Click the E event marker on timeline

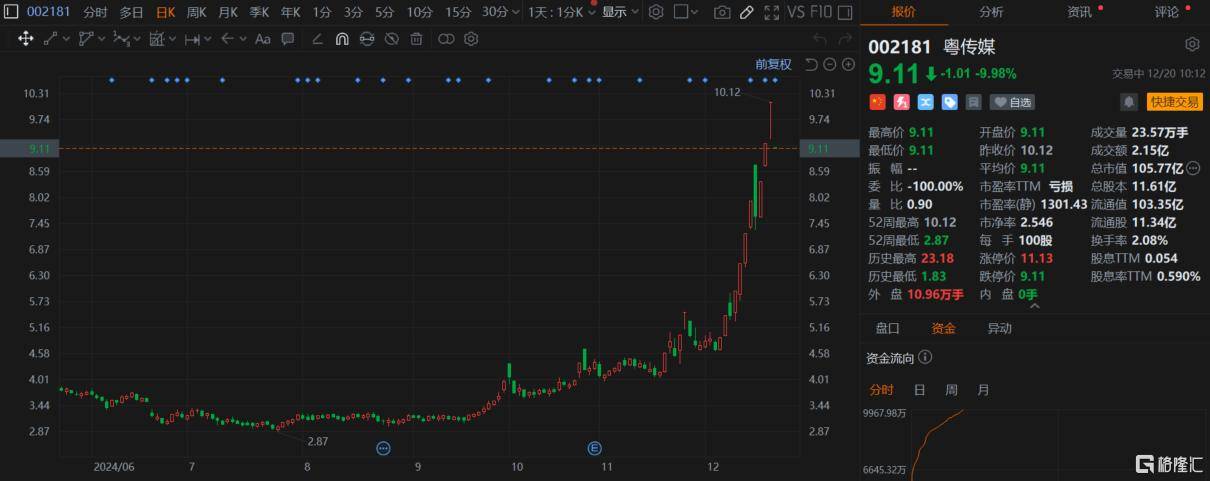click(594, 448)
